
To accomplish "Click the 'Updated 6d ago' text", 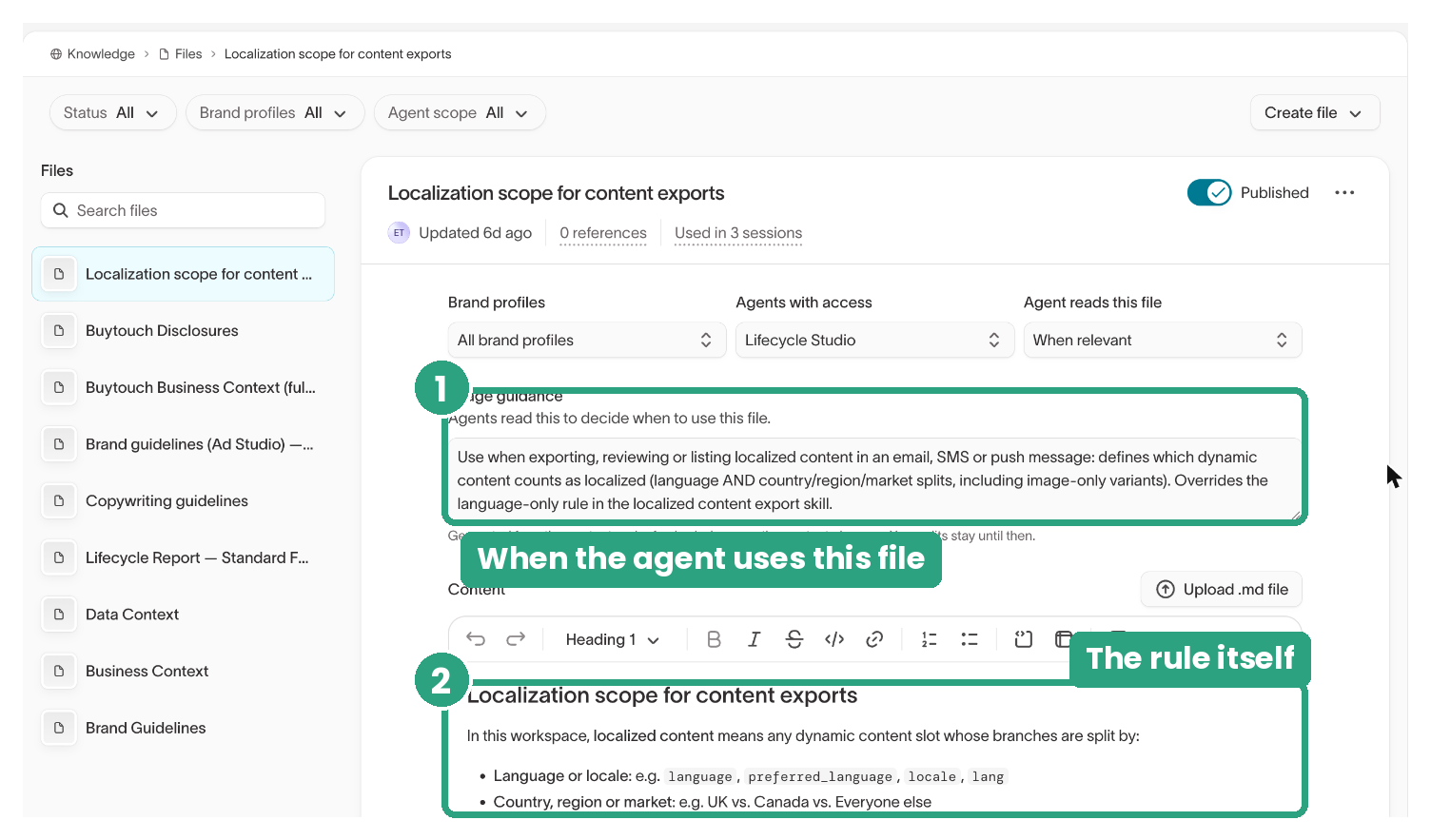I will tap(475, 233).
